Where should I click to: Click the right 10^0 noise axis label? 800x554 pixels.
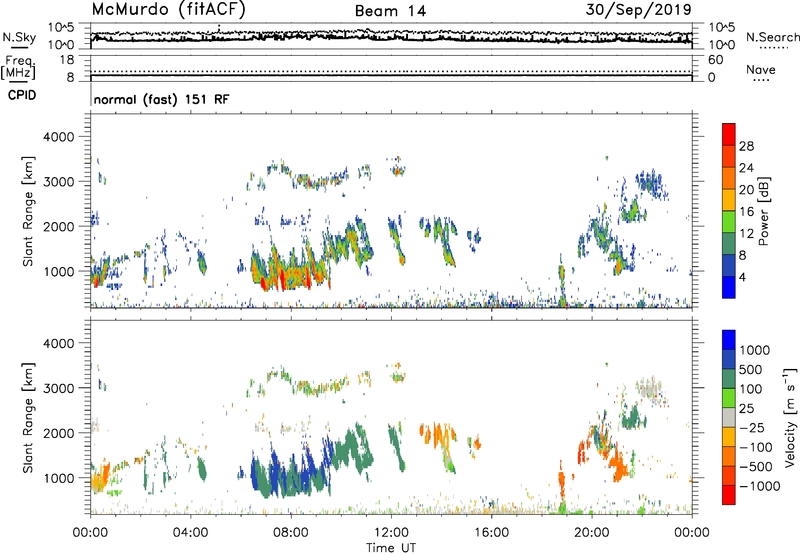tap(721, 45)
